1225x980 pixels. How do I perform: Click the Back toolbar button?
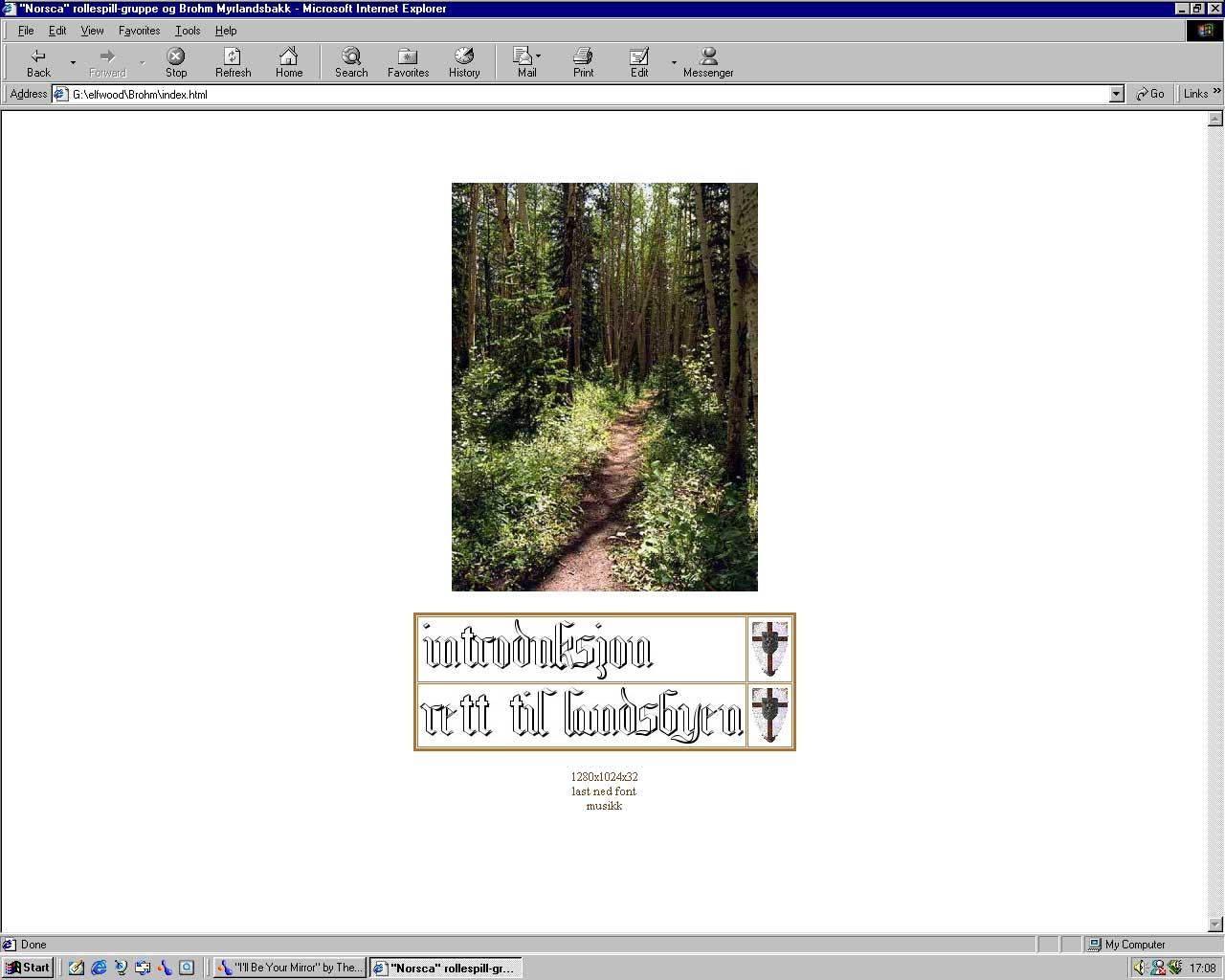[38, 62]
